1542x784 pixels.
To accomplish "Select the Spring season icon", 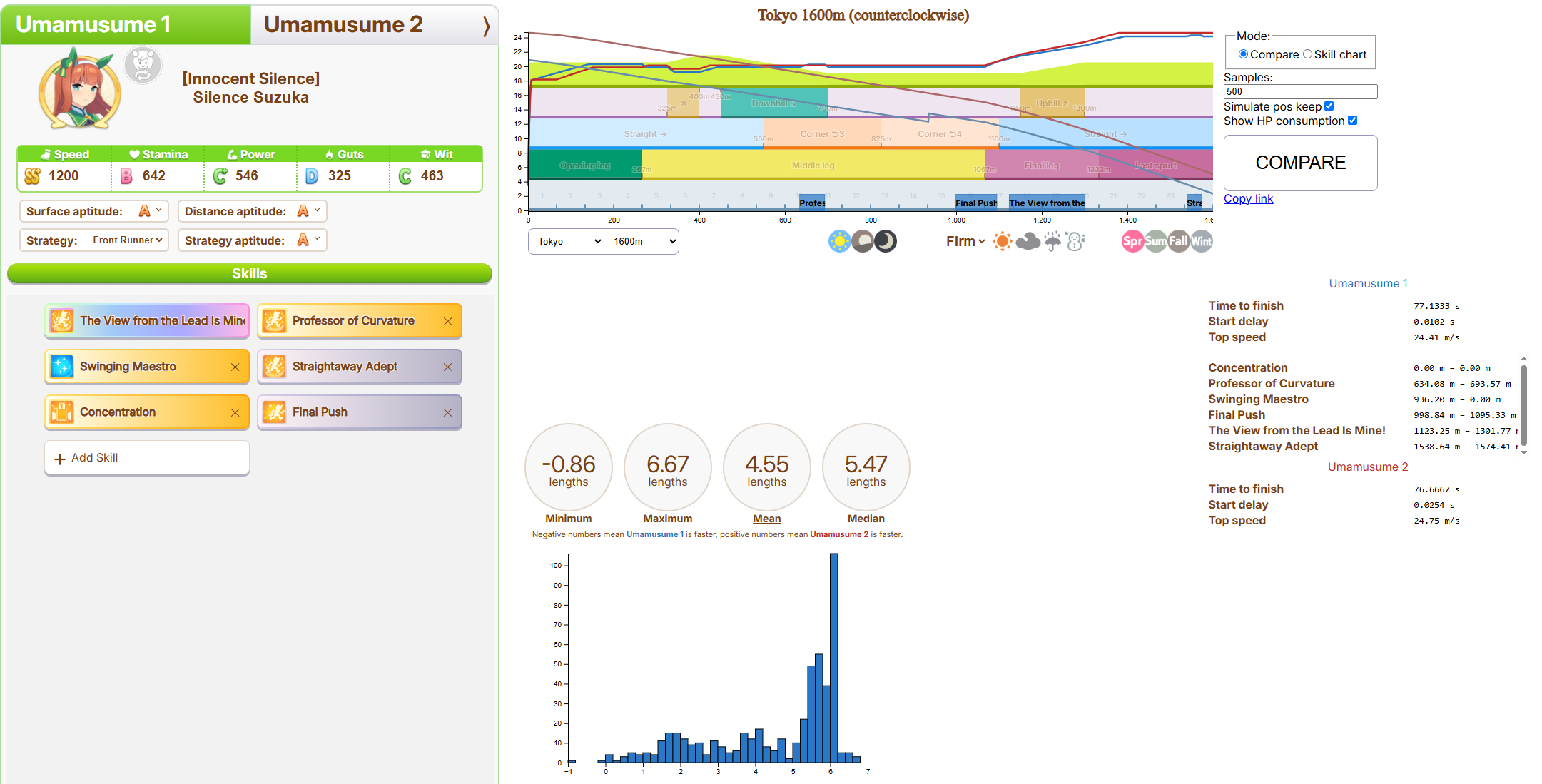I will (x=1133, y=241).
